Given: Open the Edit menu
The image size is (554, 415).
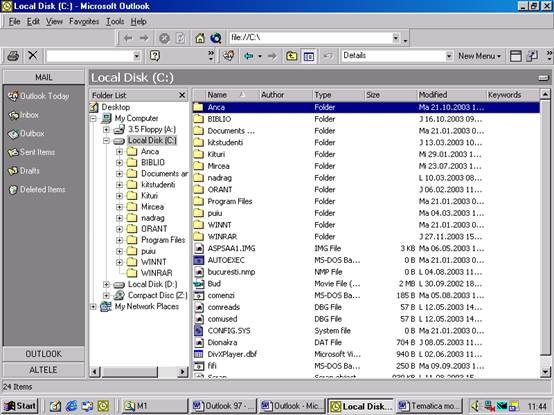Looking at the screenshot, I should tap(33, 22).
